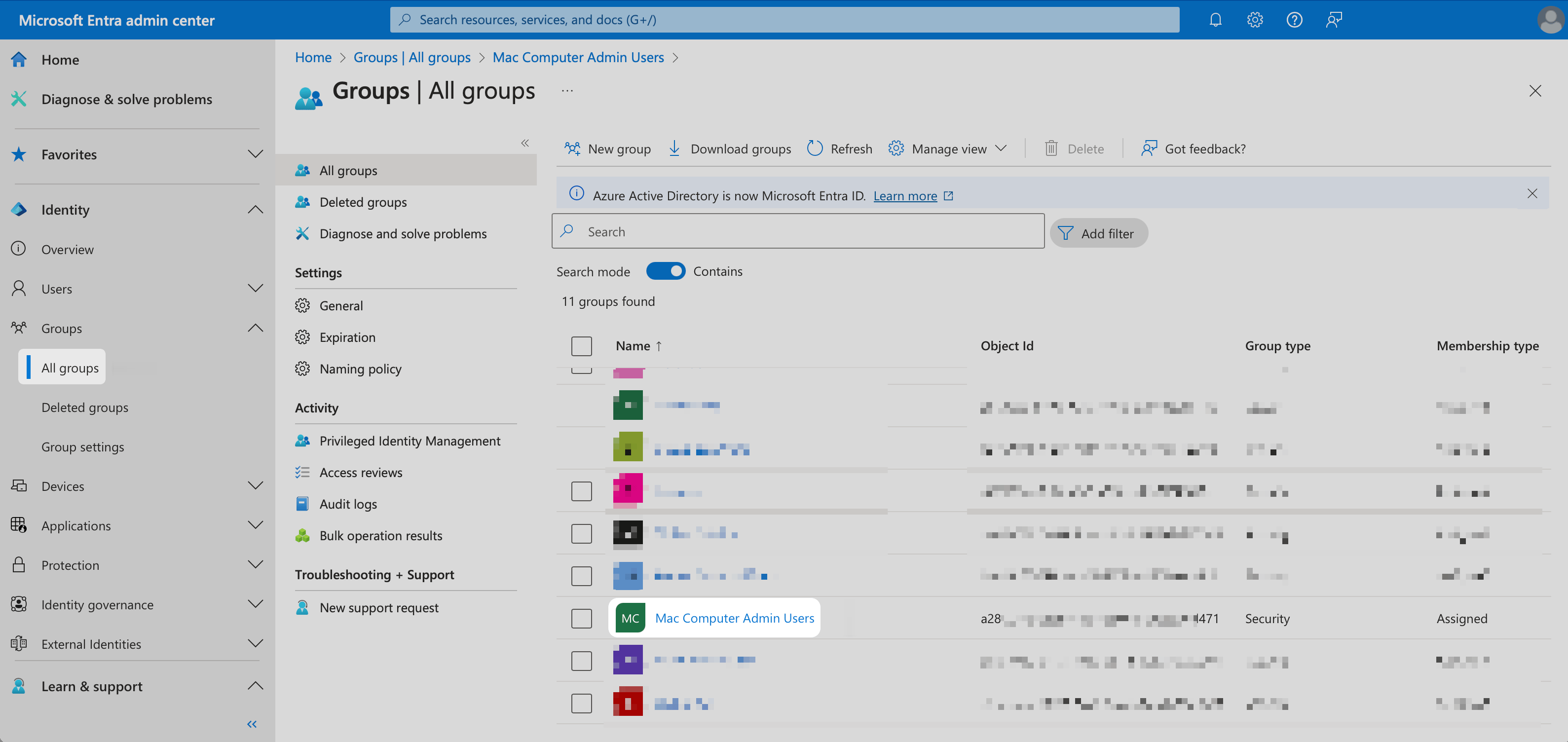Check the select-all checkbox in header row
Image resolution: width=1568 pixels, height=742 pixels.
click(581, 346)
